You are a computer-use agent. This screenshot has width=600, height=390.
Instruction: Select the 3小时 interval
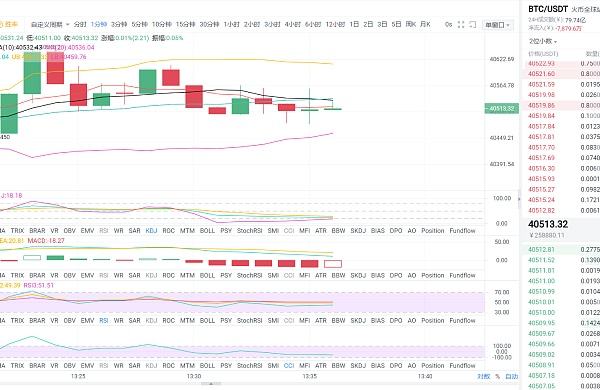(272, 24)
